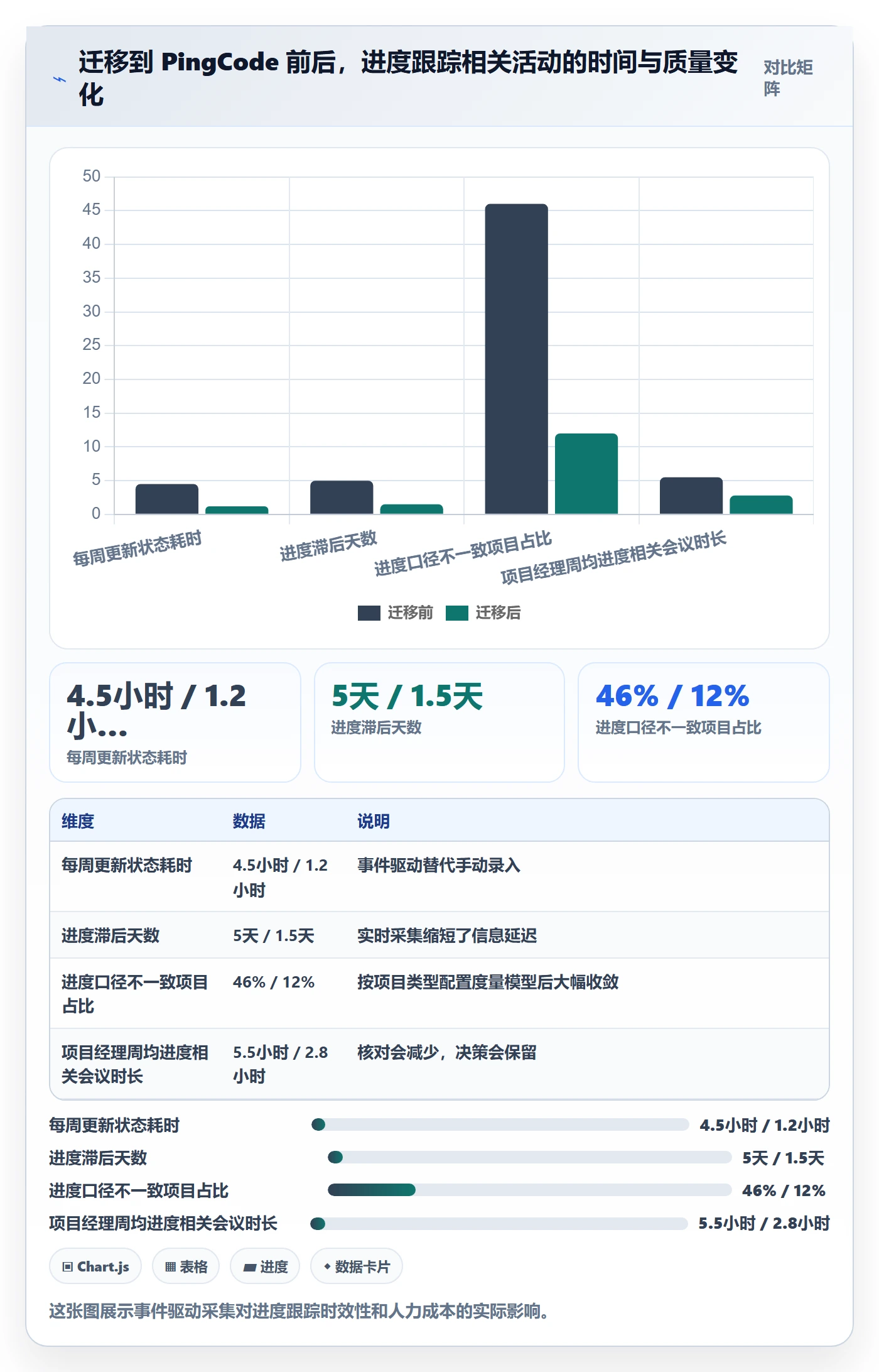Select the 表格 chip
The width and height of the screenshot is (879, 1372).
186,1266
